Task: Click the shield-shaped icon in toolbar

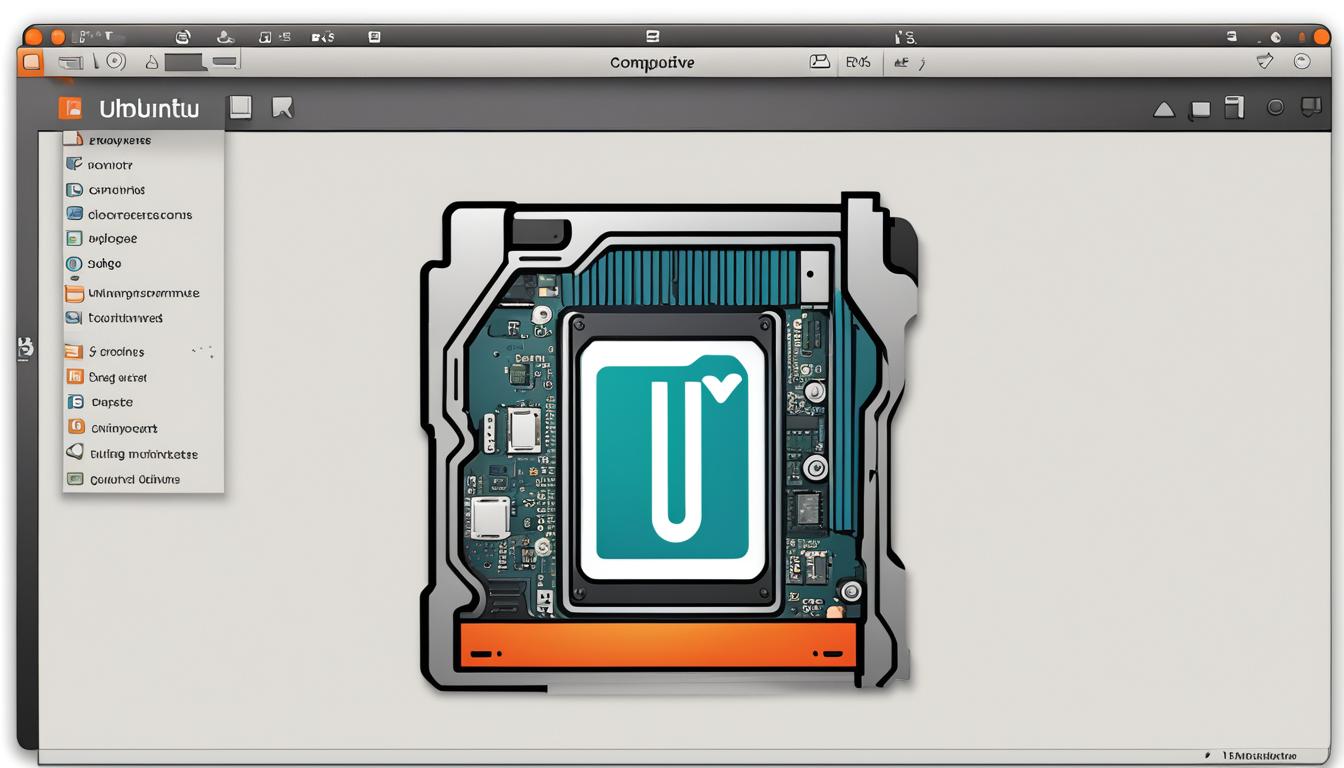Action: pyautogui.click(x=1265, y=61)
